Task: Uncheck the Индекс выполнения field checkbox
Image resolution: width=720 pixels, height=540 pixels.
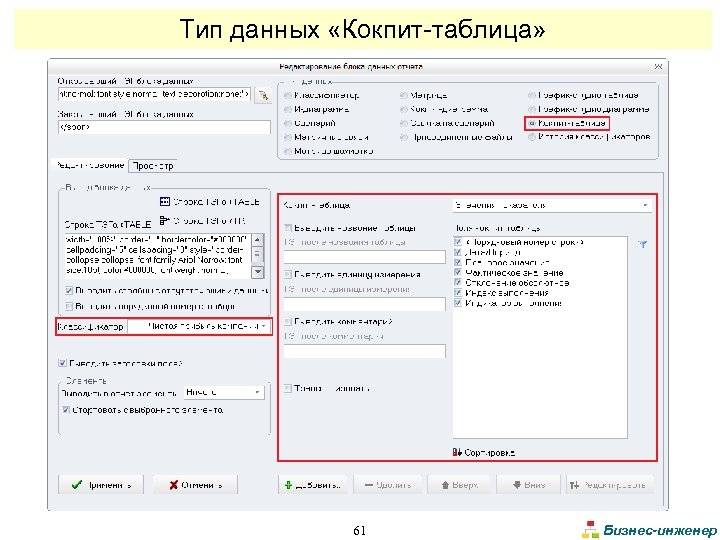Action: tap(457, 292)
